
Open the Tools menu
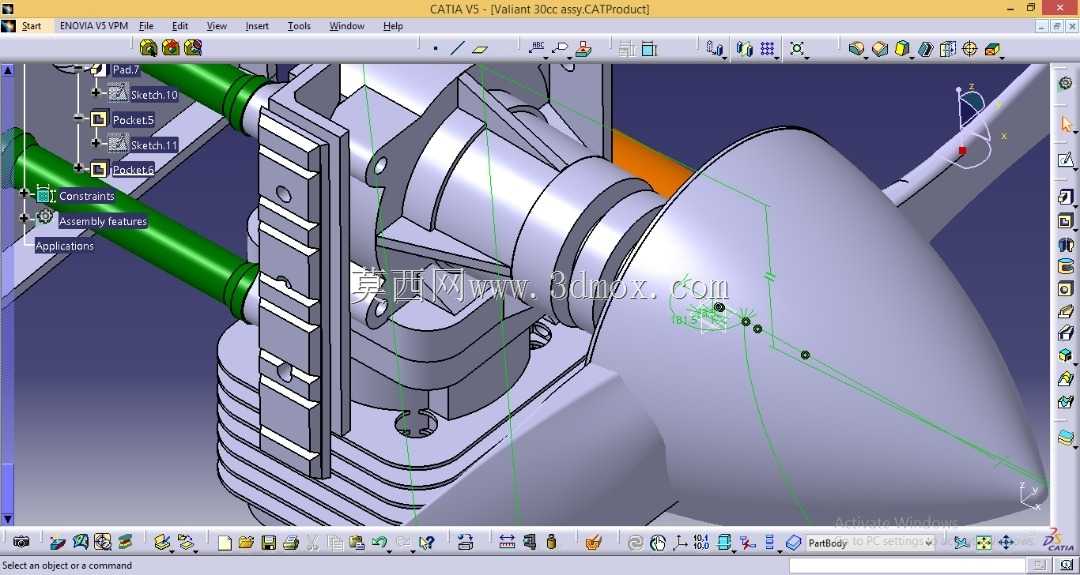299,26
